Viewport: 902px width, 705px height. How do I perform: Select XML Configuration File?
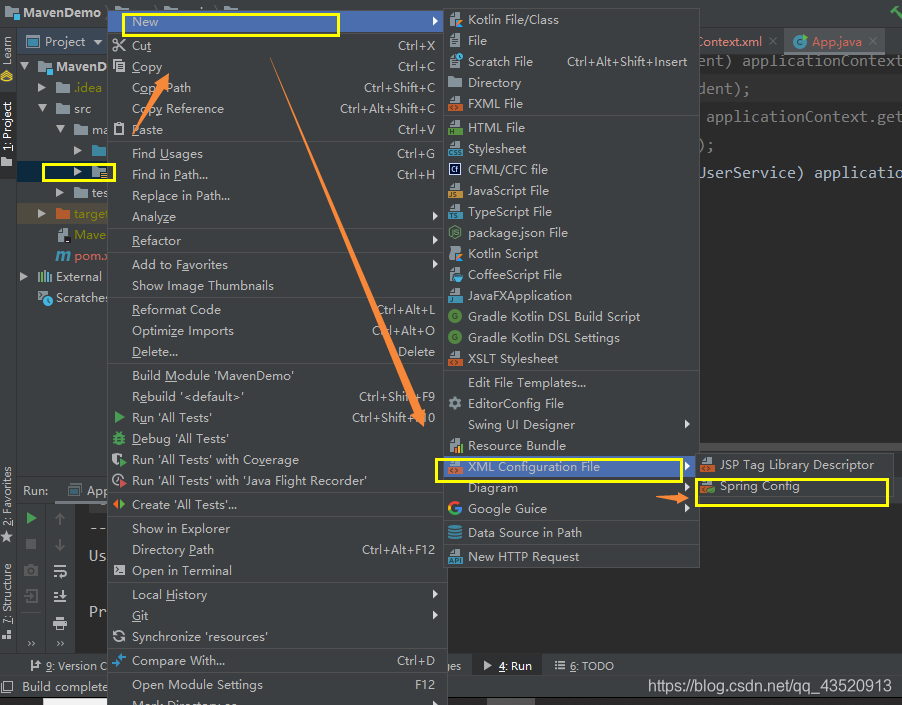click(571, 467)
